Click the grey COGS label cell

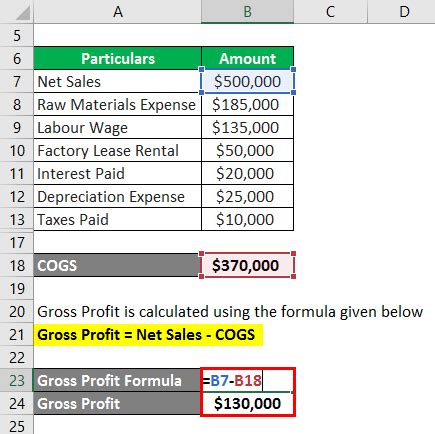click(x=117, y=266)
